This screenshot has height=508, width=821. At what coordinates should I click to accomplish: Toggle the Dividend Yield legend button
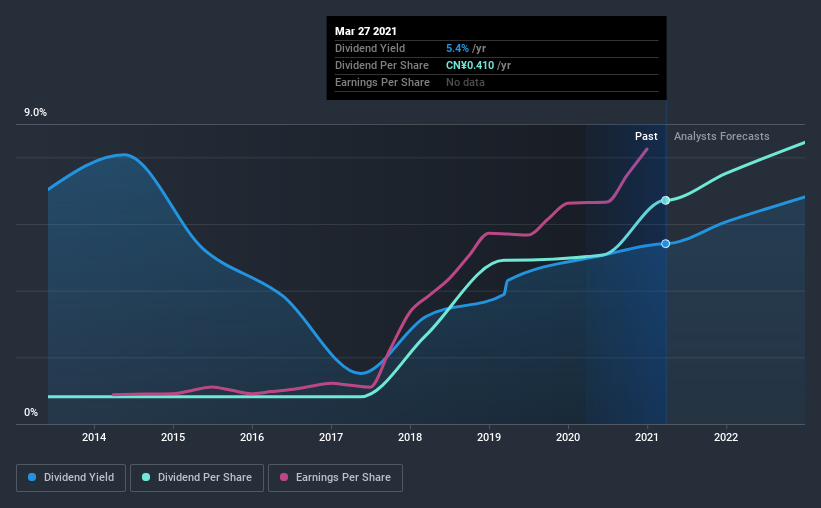click(x=71, y=478)
